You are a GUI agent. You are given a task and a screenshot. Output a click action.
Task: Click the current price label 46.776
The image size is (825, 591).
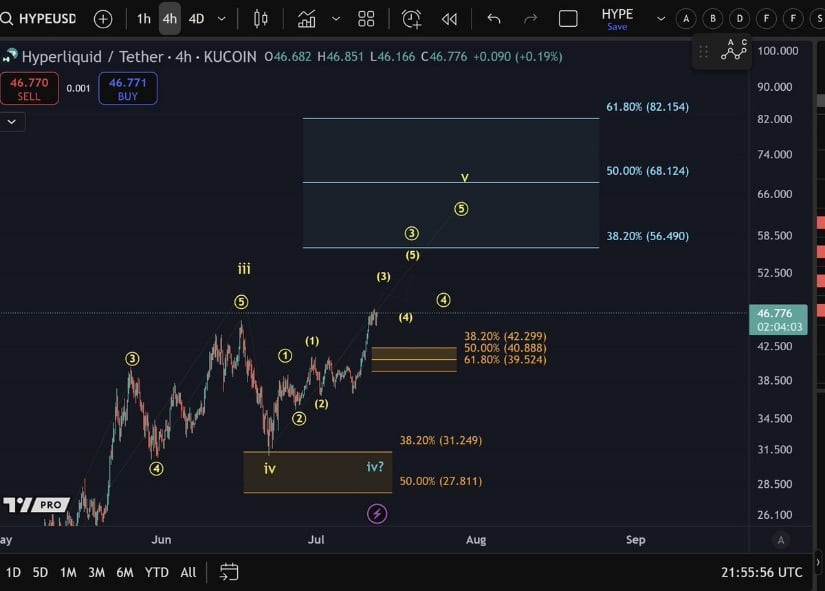point(778,319)
